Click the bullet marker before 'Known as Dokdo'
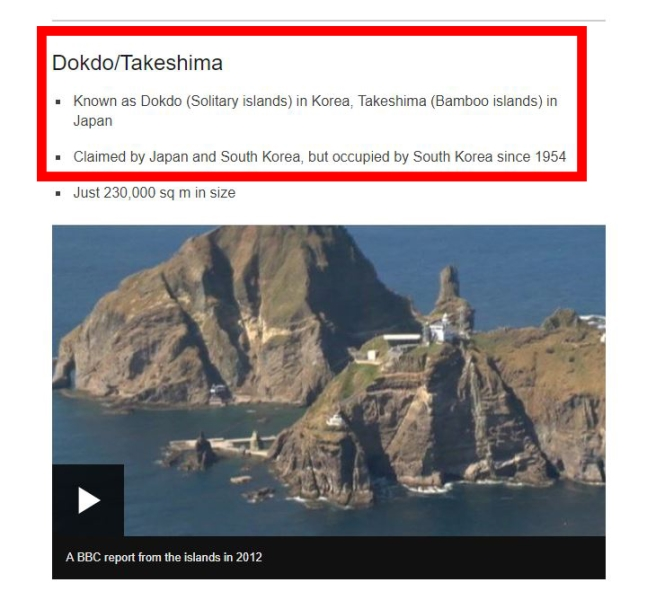This screenshot has height=600, width=647. [x=58, y=102]
